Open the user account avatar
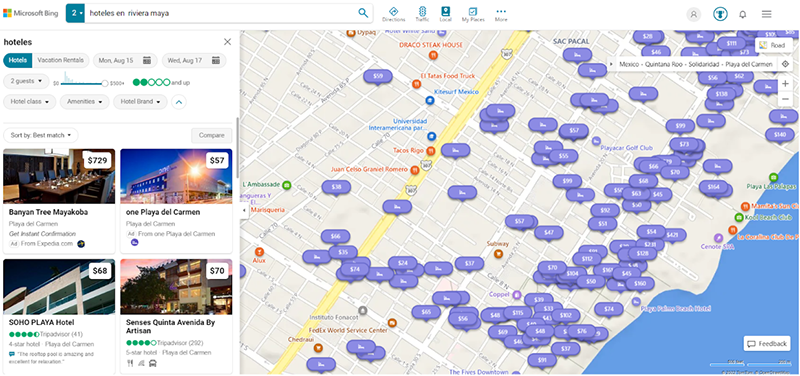This screenshot has width=800, height=376. tap(693, 14)
